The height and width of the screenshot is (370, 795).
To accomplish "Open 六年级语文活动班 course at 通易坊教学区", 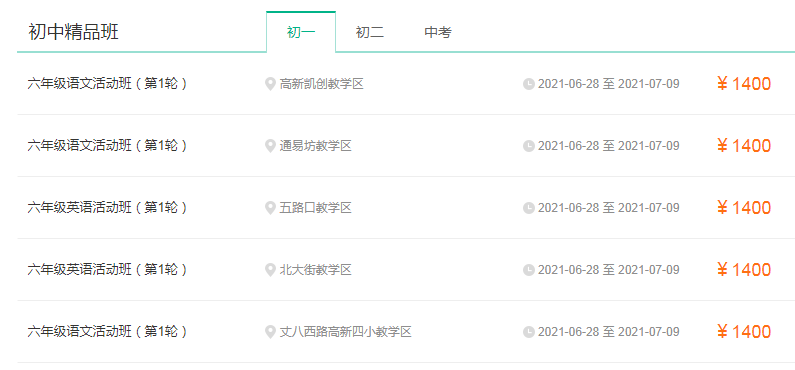I will [107, 146].
